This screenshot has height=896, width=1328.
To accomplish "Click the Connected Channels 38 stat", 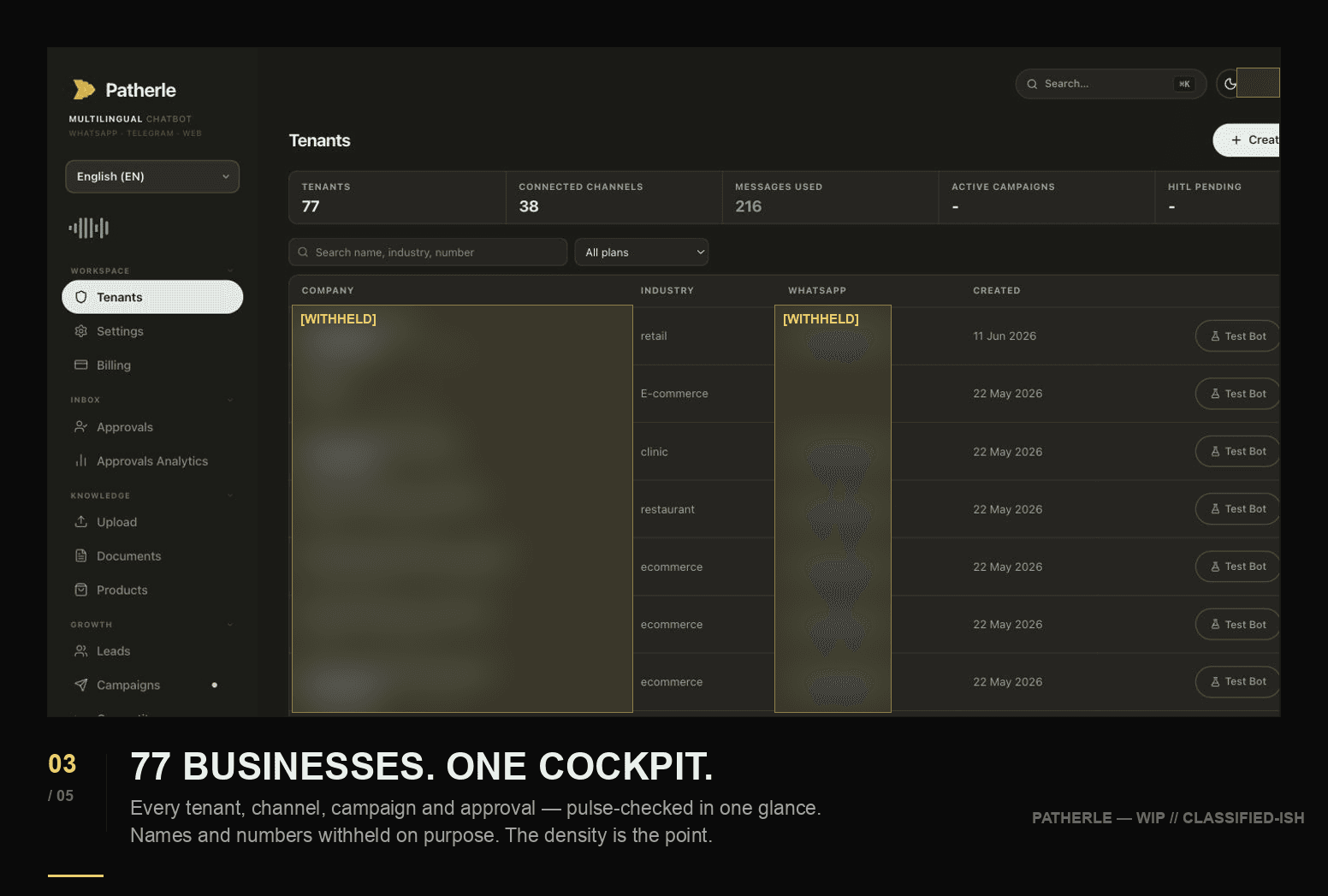I will tap(614, 198).
